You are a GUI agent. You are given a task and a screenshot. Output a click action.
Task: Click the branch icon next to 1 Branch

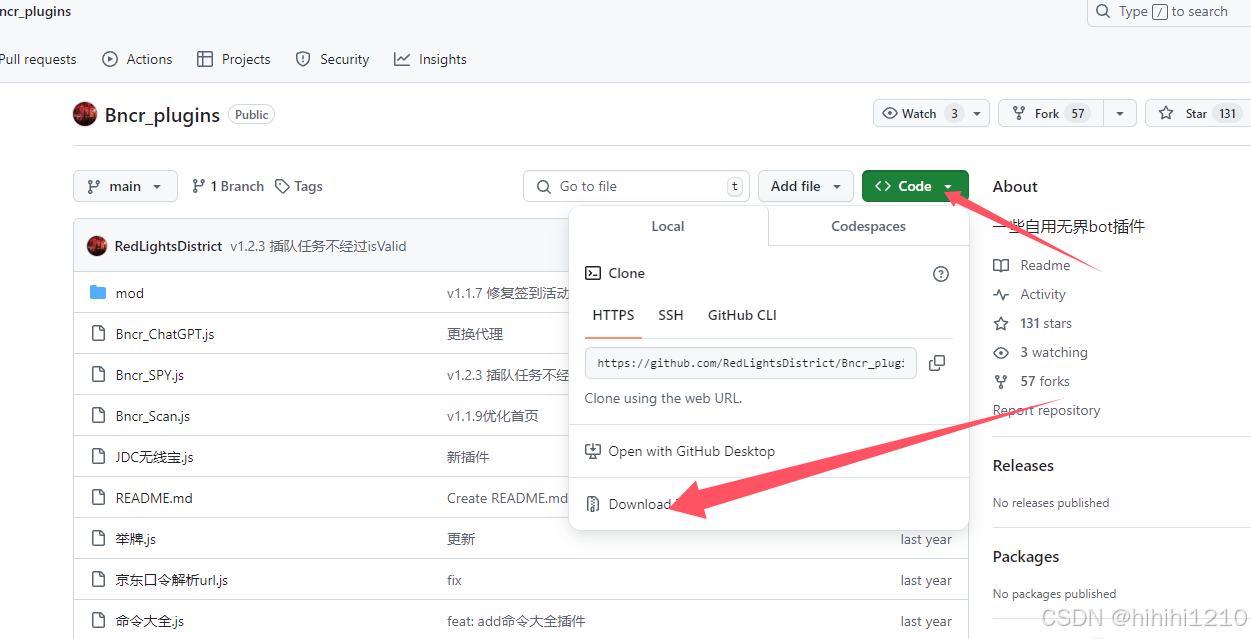(x=199, y=186)
